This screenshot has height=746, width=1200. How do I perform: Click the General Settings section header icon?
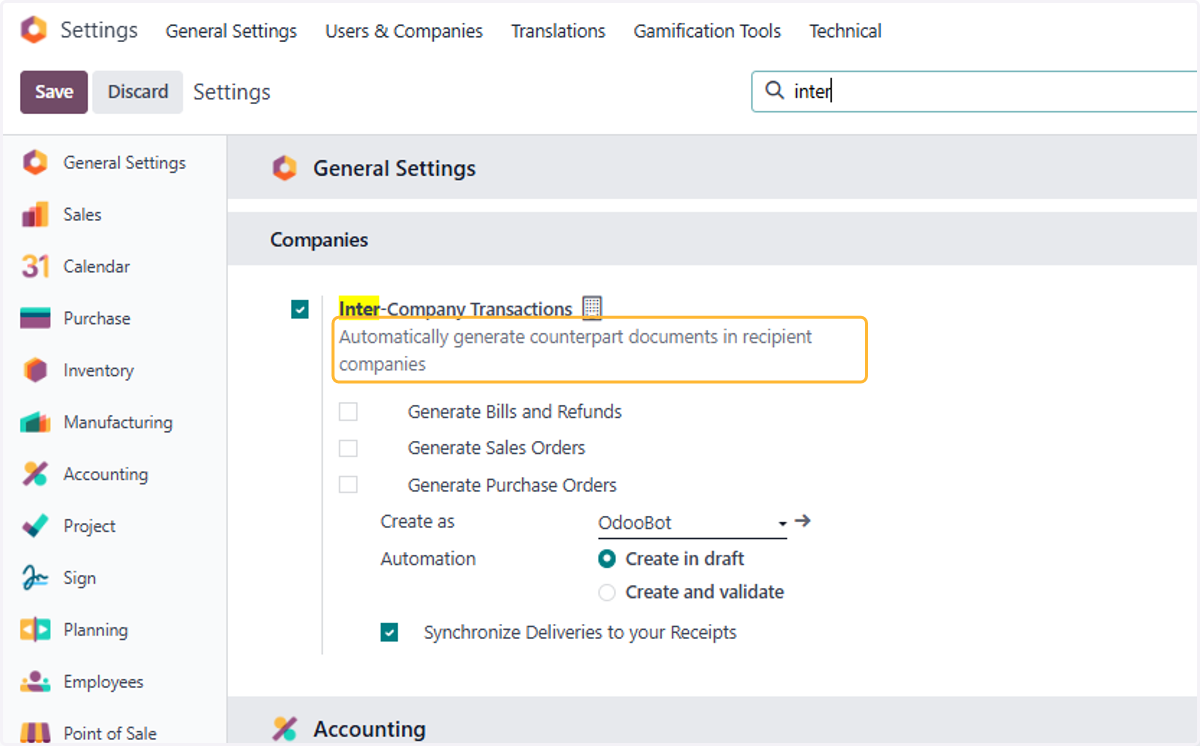click(285, 168)
